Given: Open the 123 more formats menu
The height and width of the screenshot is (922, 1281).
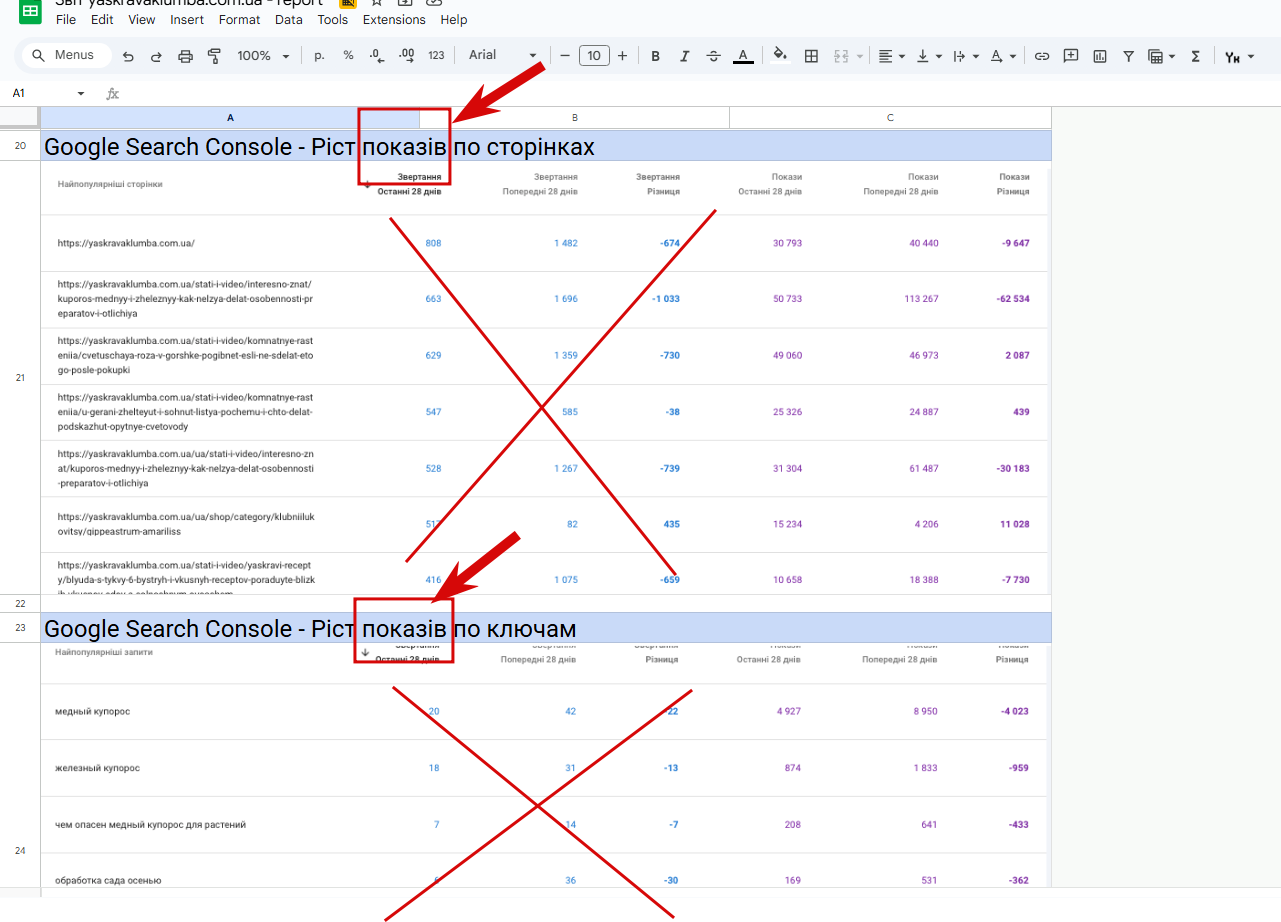Looking at the screenshot, I should click(x=436, y=56).
